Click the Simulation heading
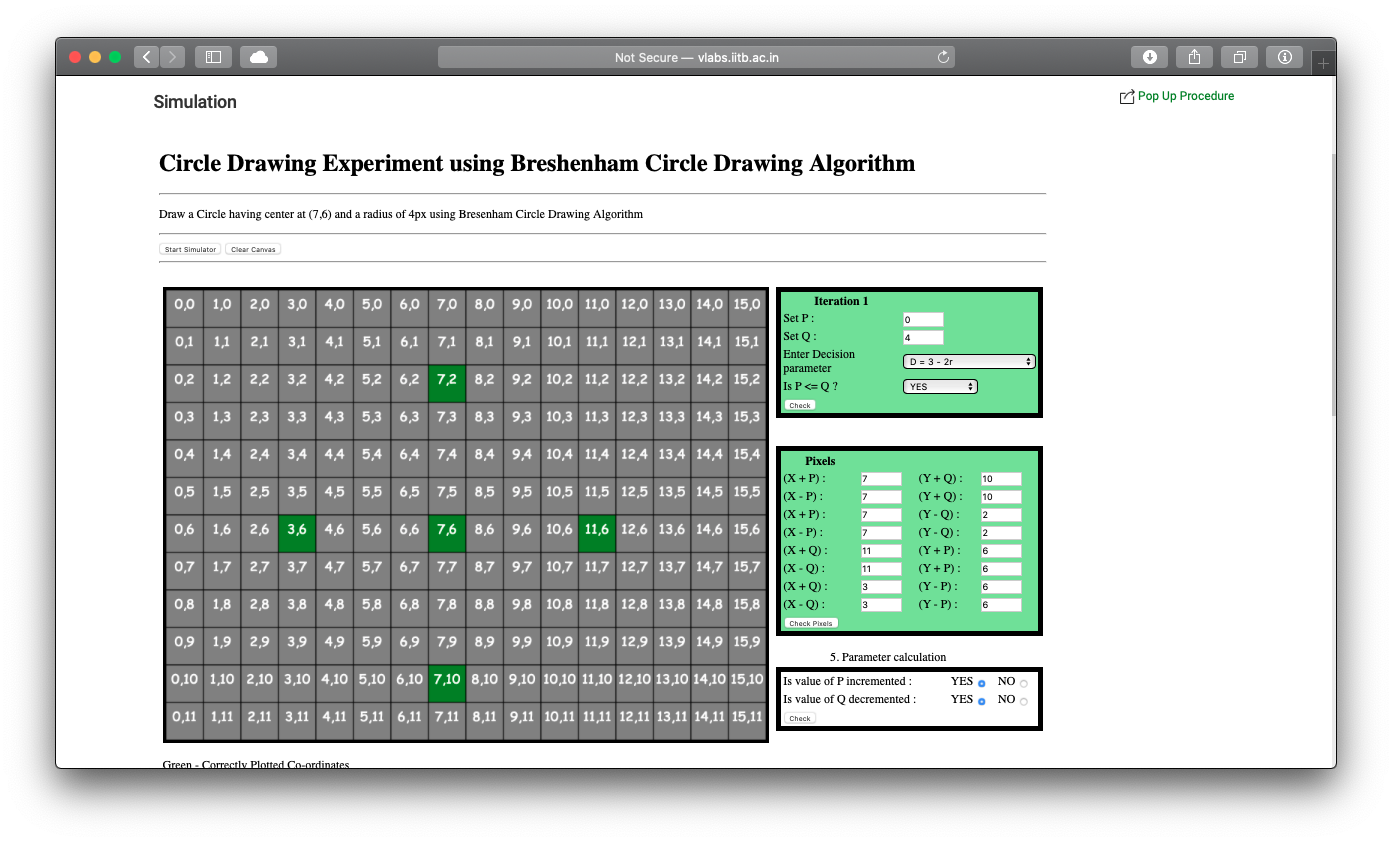1392x842 pixels. tap(195, 102)
